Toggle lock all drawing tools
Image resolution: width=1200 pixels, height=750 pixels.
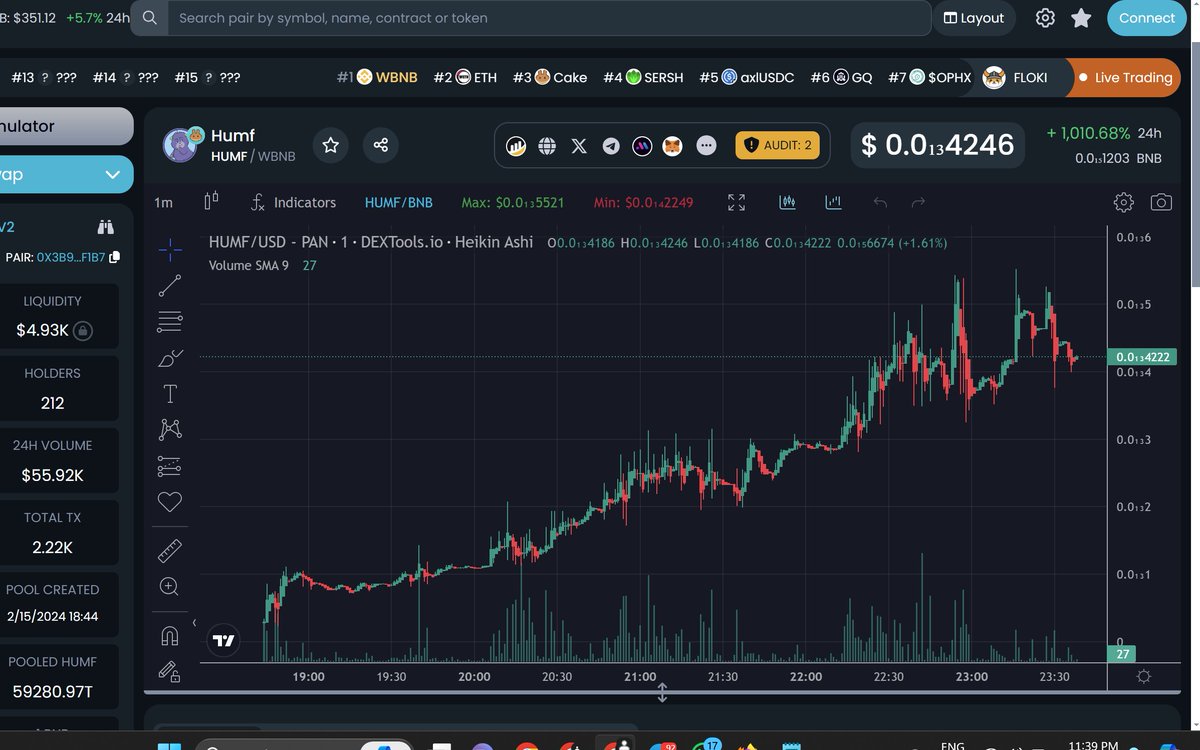pos(170,672)
